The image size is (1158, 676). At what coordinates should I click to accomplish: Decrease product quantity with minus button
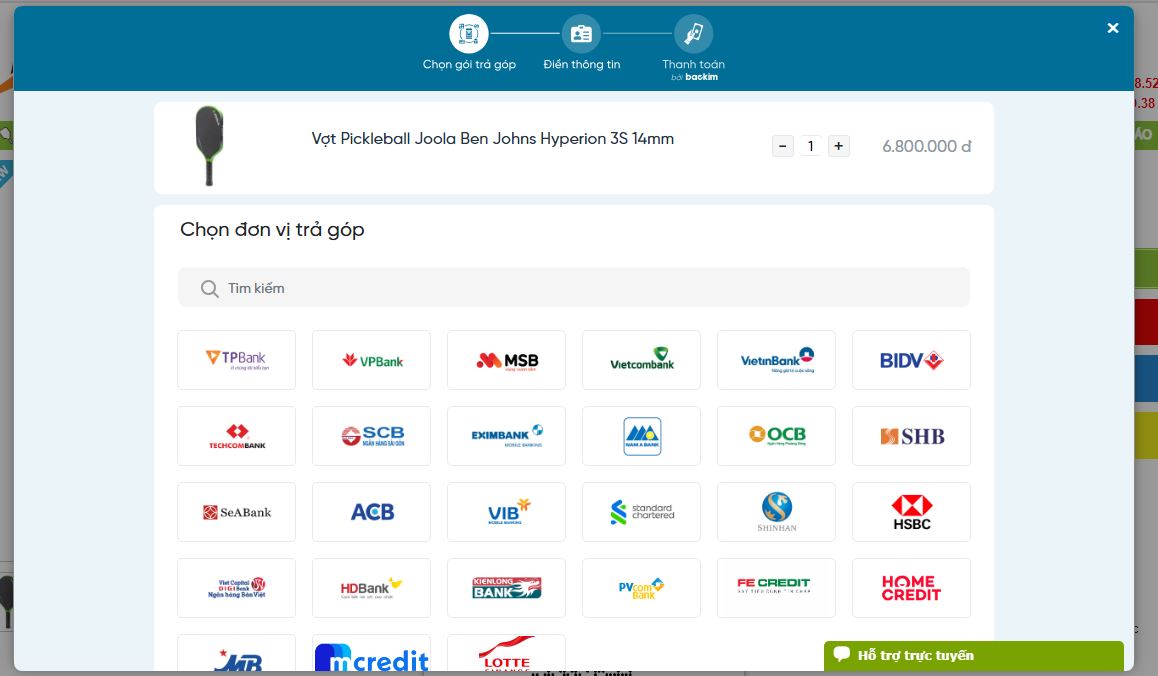click(x=783, y=146)
